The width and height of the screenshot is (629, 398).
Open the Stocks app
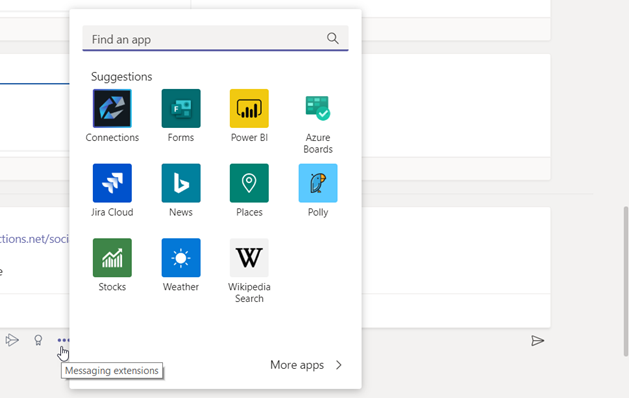coord(112,258)
